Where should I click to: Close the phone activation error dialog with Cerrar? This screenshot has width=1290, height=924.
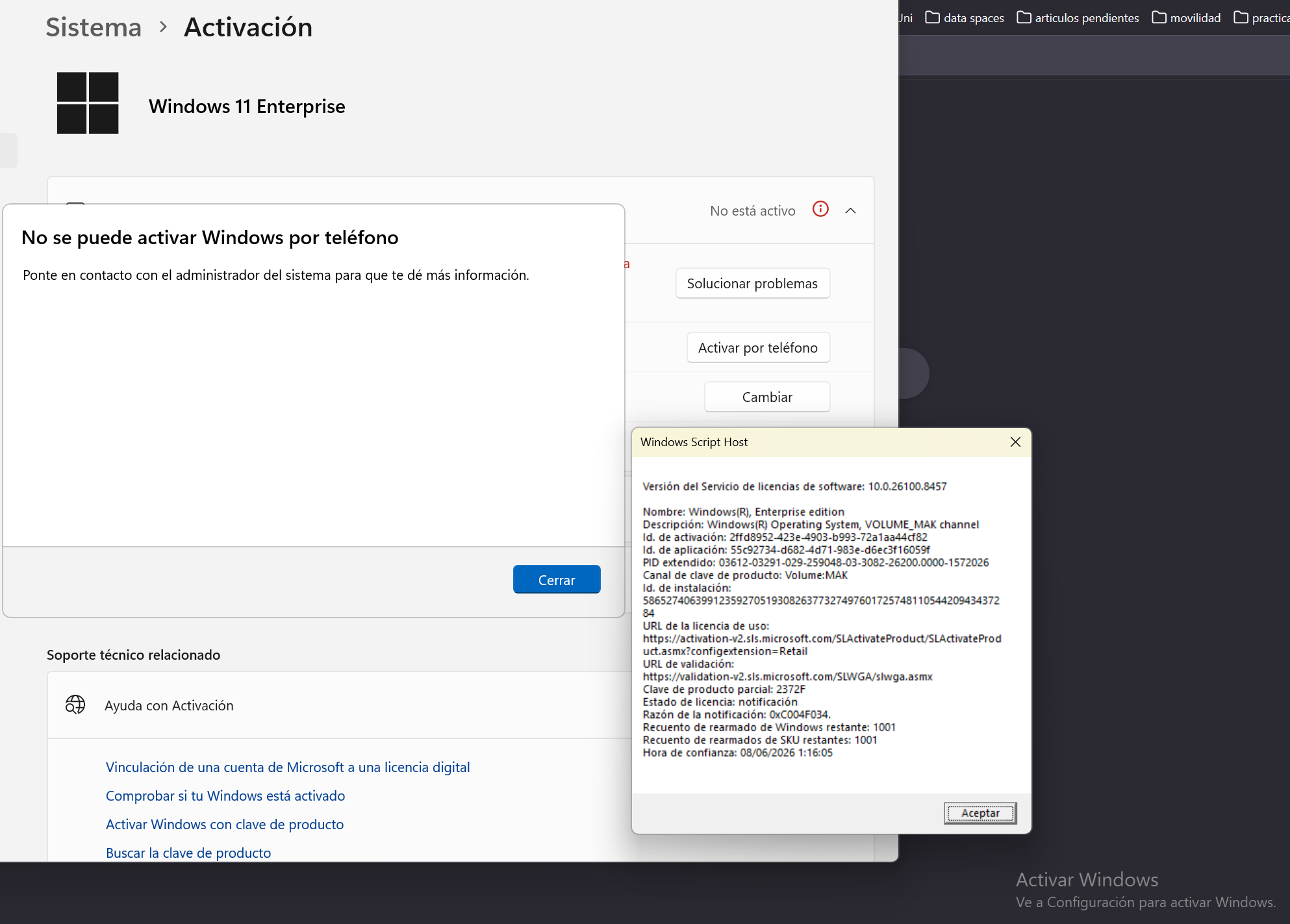[557, 580]
